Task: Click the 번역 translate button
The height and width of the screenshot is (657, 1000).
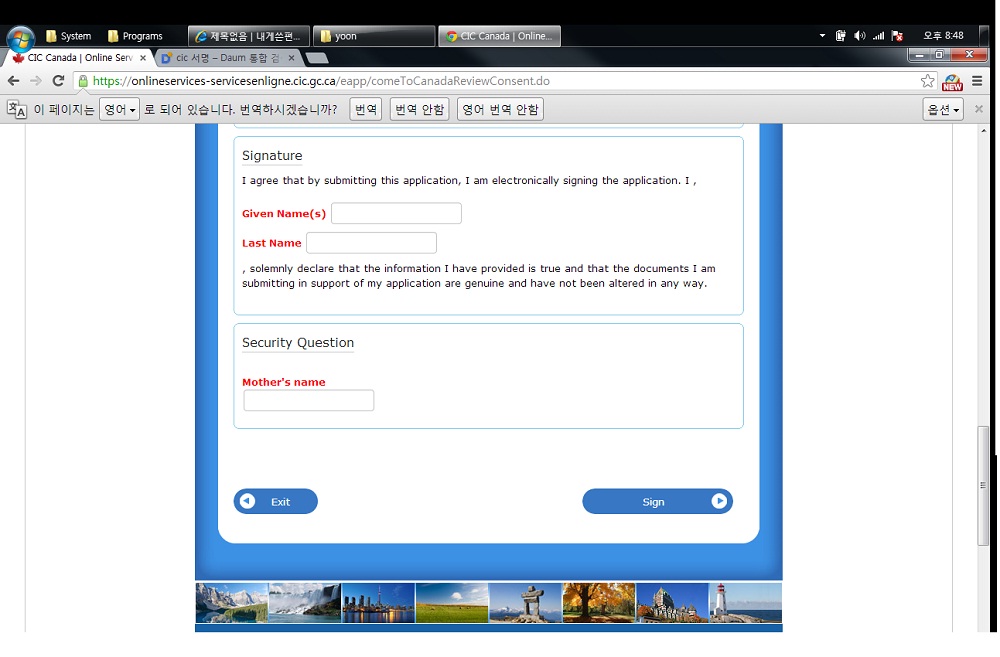Action: pos(366,109)
